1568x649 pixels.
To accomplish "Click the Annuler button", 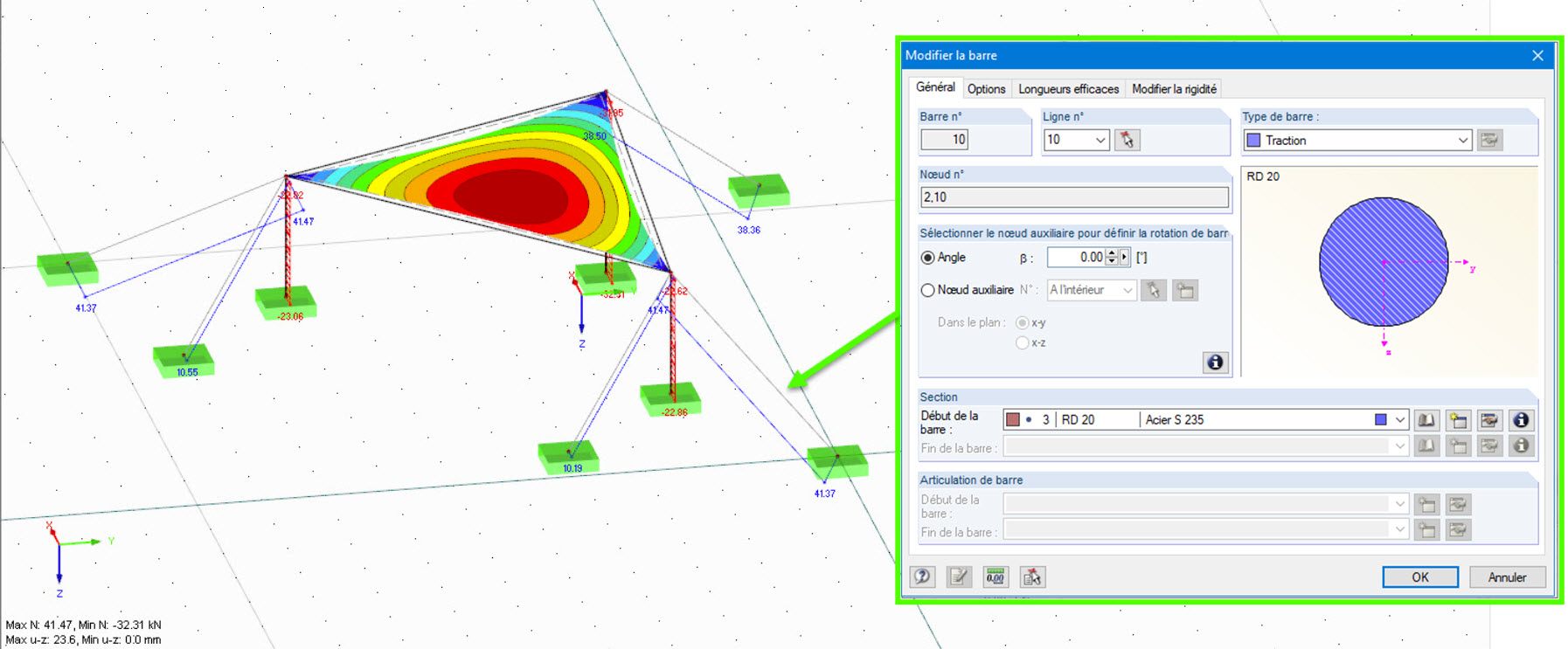I will click(x=1507, y=577).
